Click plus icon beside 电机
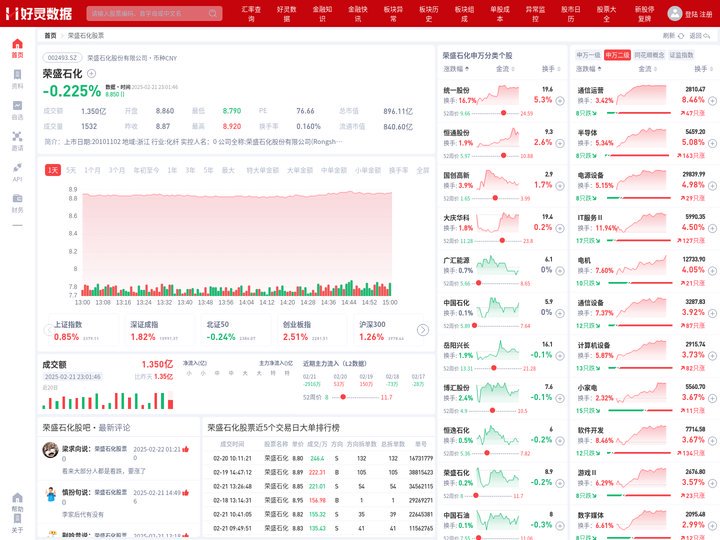The width and height of the screenshot is (720, 540). point(712,271)
